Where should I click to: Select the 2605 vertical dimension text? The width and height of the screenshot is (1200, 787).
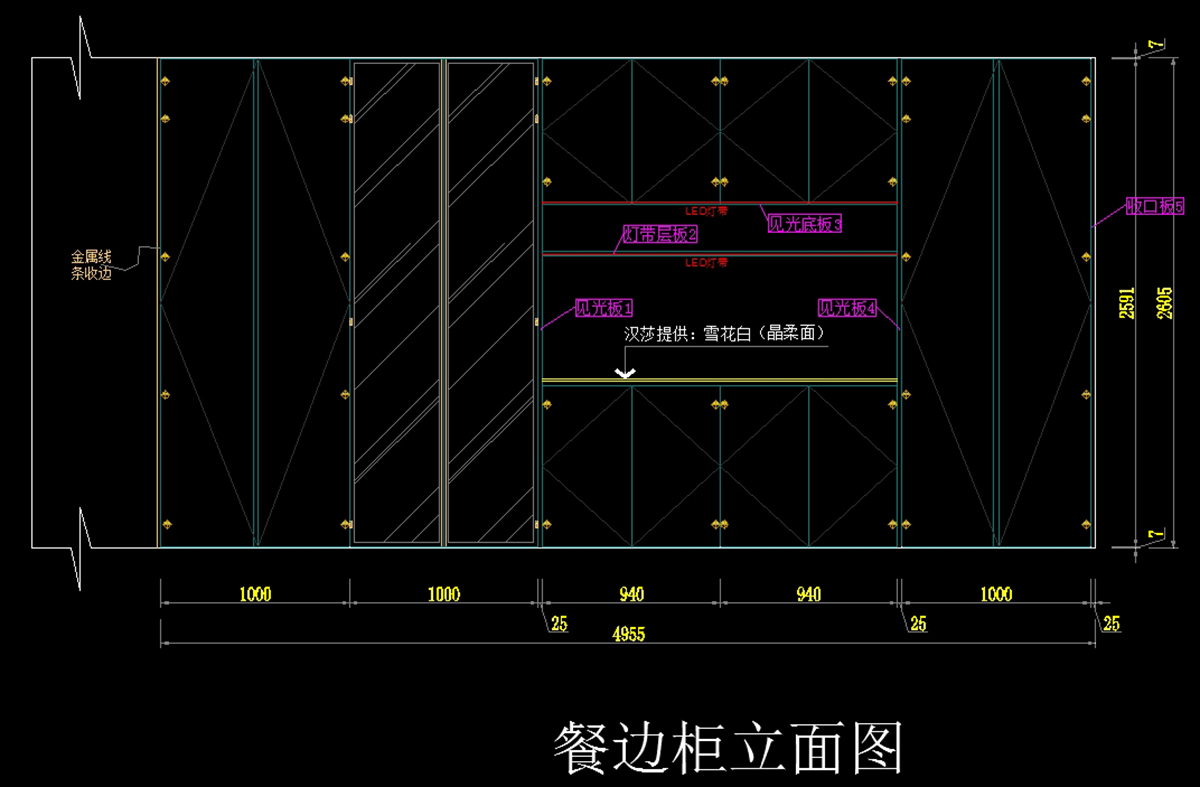1162,303
